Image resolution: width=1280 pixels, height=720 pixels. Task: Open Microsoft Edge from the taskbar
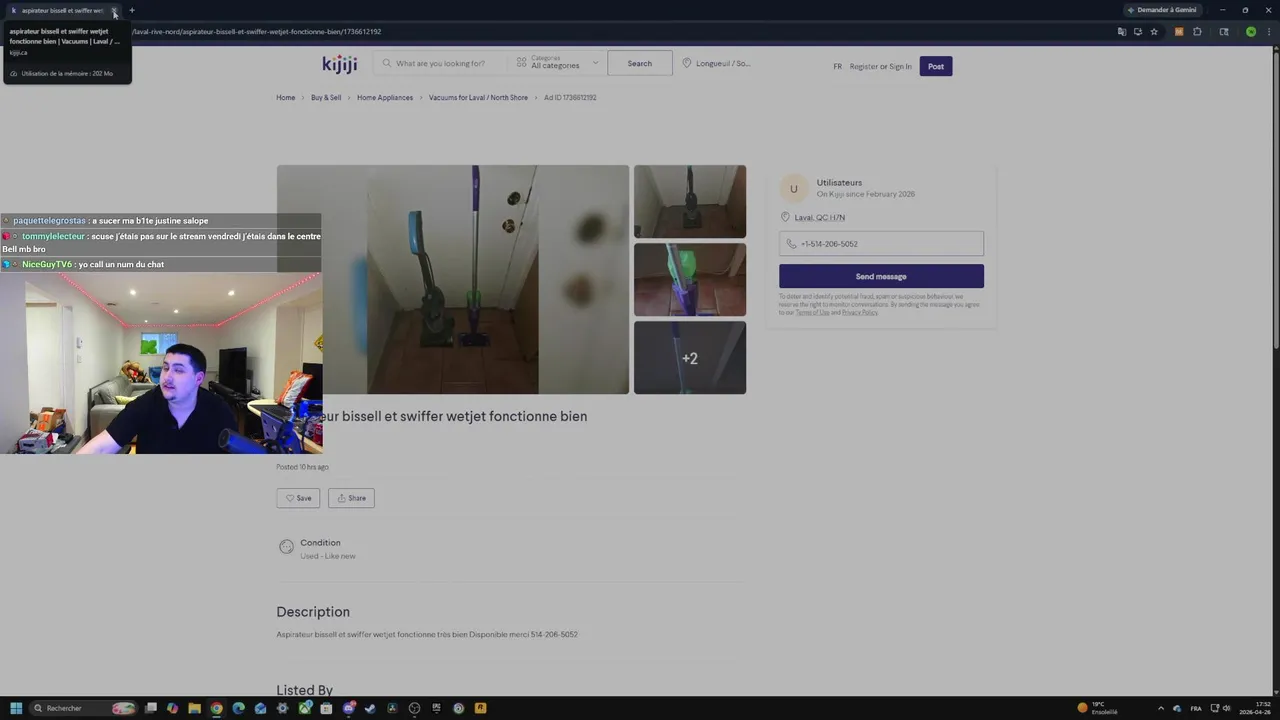pyautogui.click(x=239, y=708)
